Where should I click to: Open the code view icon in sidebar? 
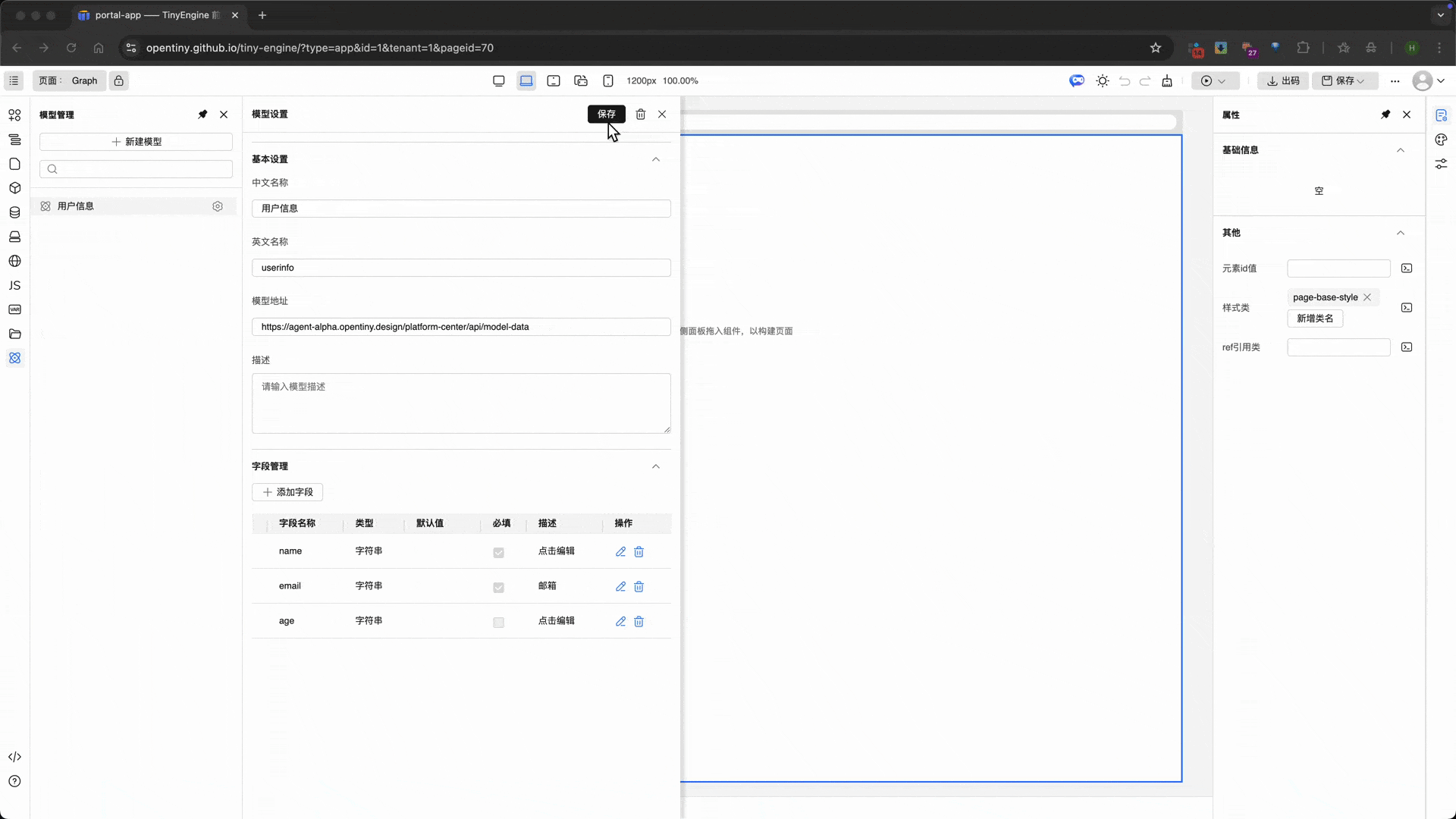pyautogui.click(x=14, y=757)
